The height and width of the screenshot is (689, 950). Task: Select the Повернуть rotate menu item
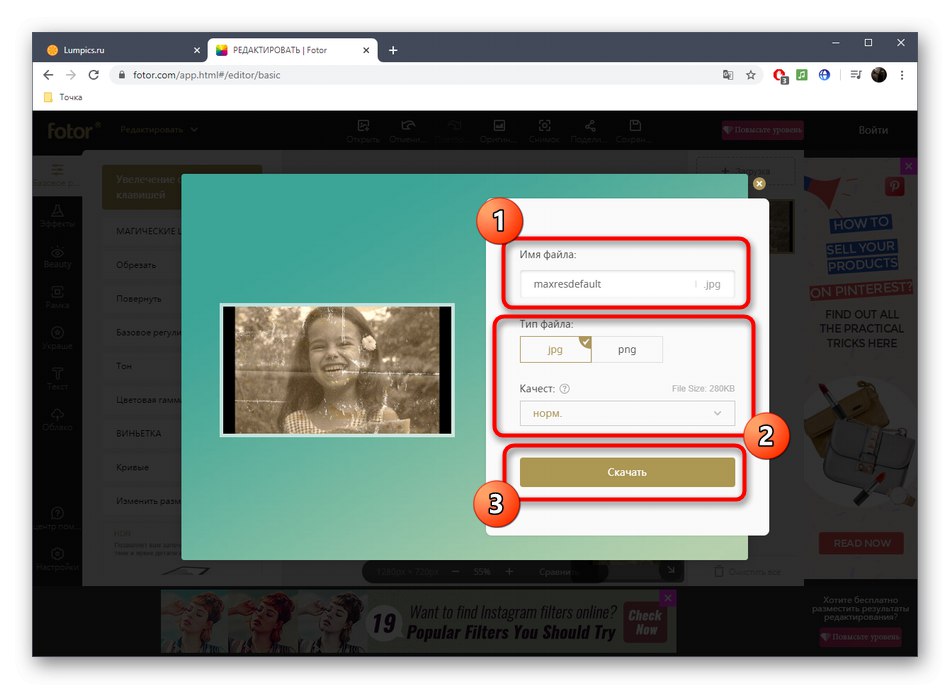coord(142,299)
